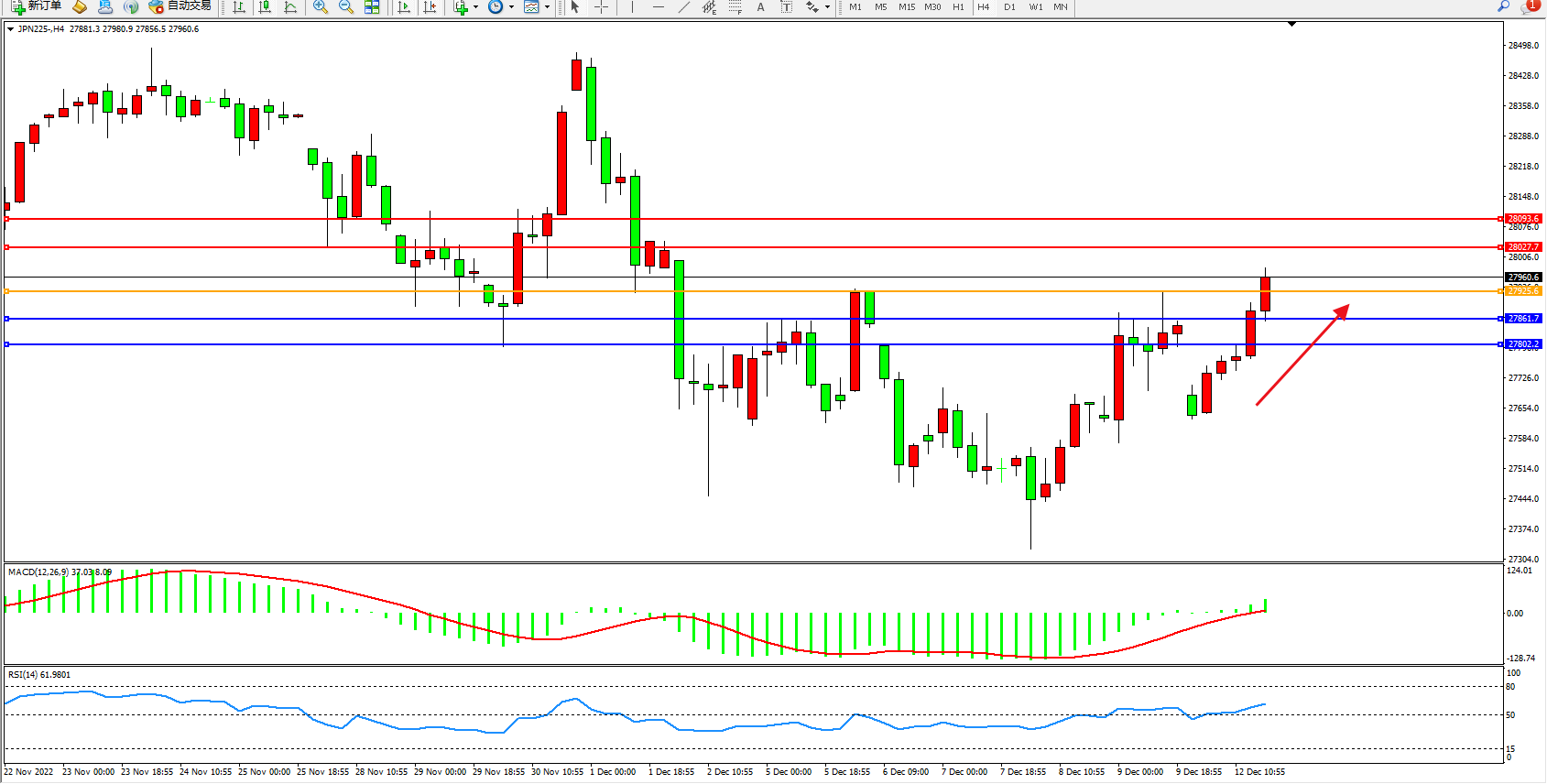Click the red arrow drawn on chart
This screenshot has width=1547, height=784.
tap(1301, 355)
